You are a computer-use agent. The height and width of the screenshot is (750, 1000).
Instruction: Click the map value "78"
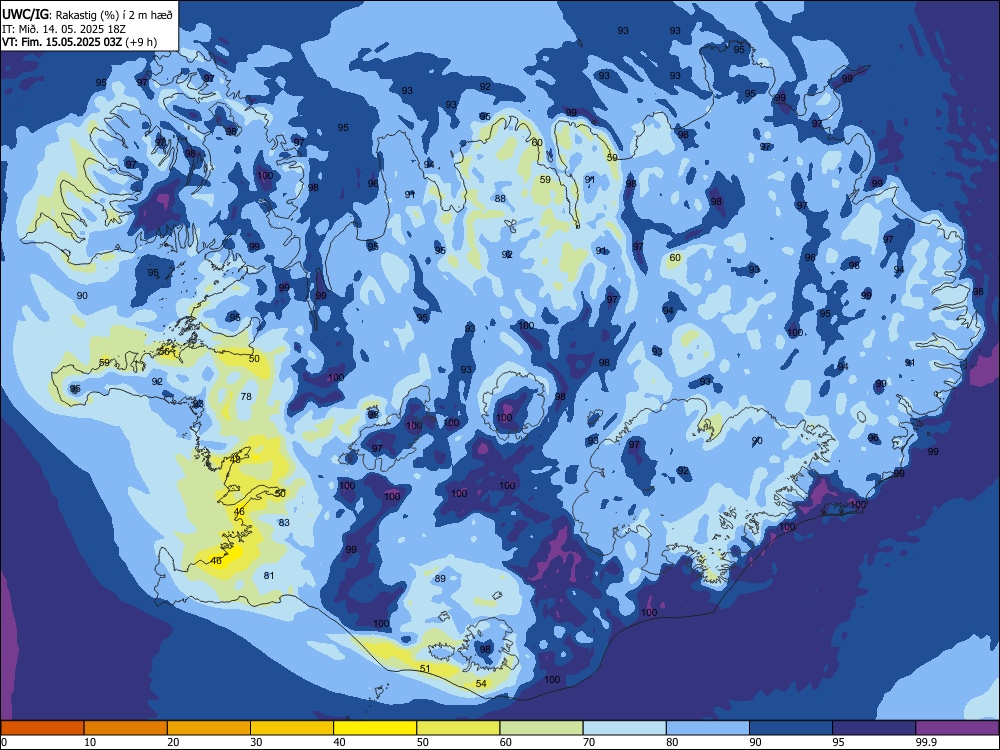coord(246,396)
